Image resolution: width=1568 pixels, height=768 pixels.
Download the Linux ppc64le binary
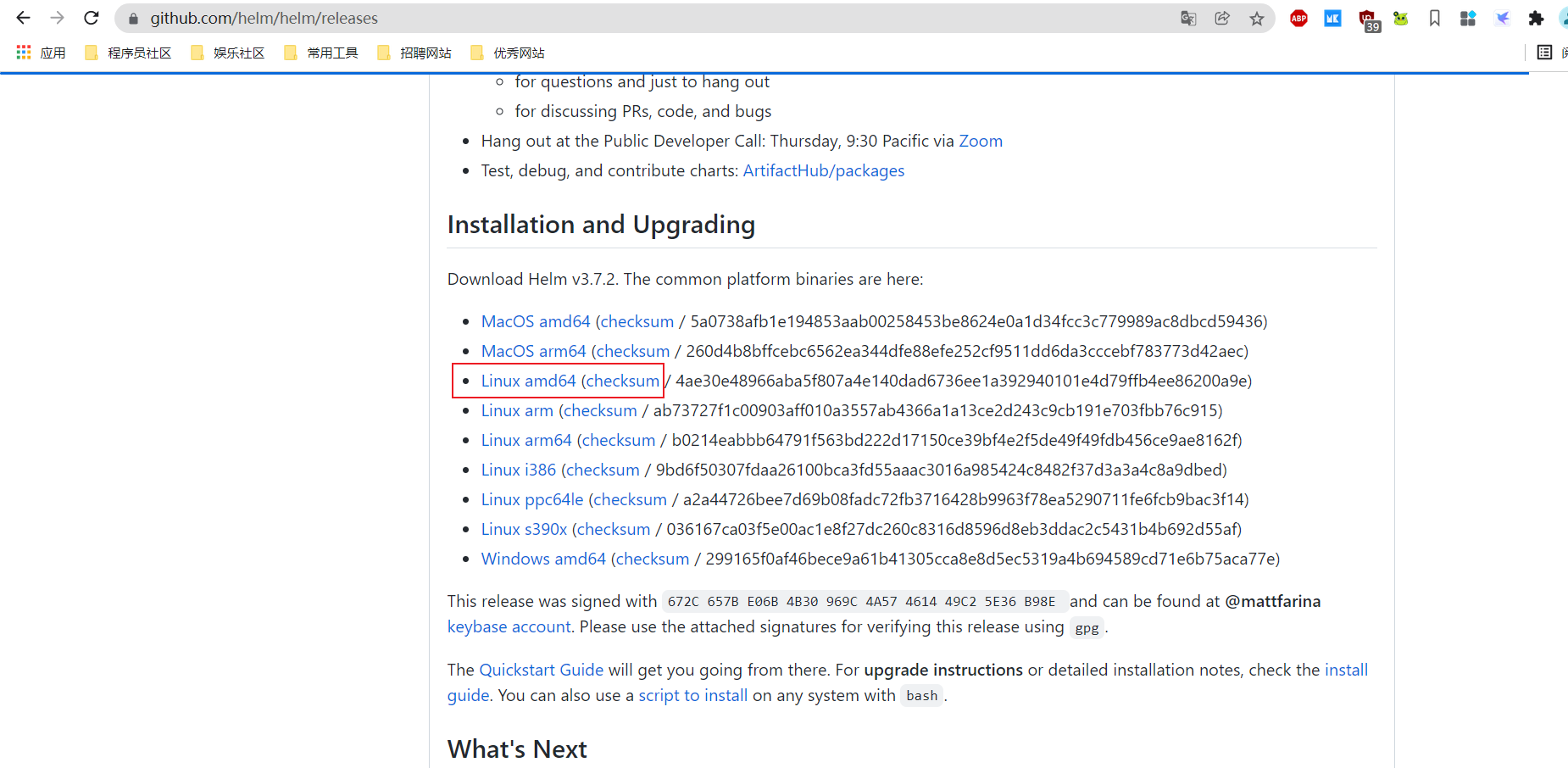pyautogui.click(x=532, y=499)
